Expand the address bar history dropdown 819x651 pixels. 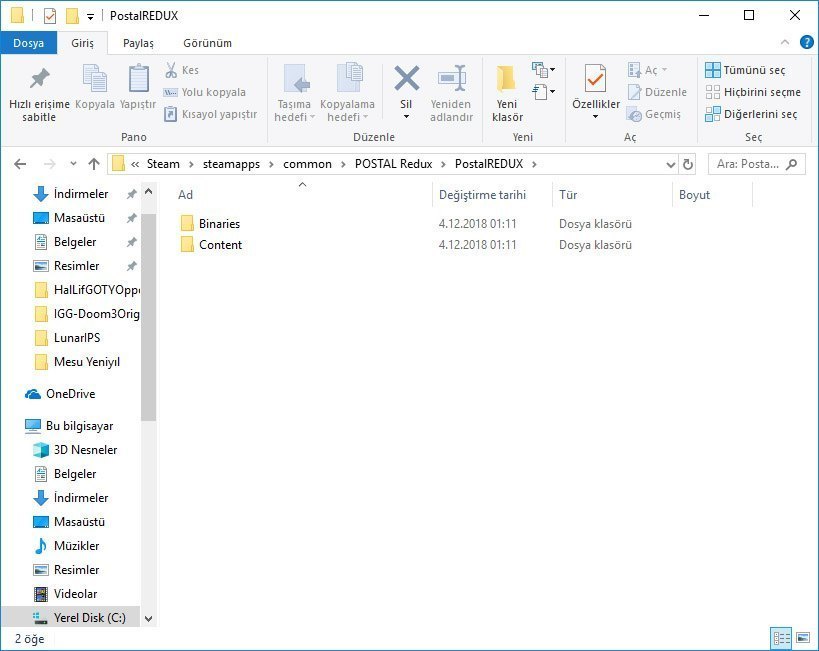[671, 165]
